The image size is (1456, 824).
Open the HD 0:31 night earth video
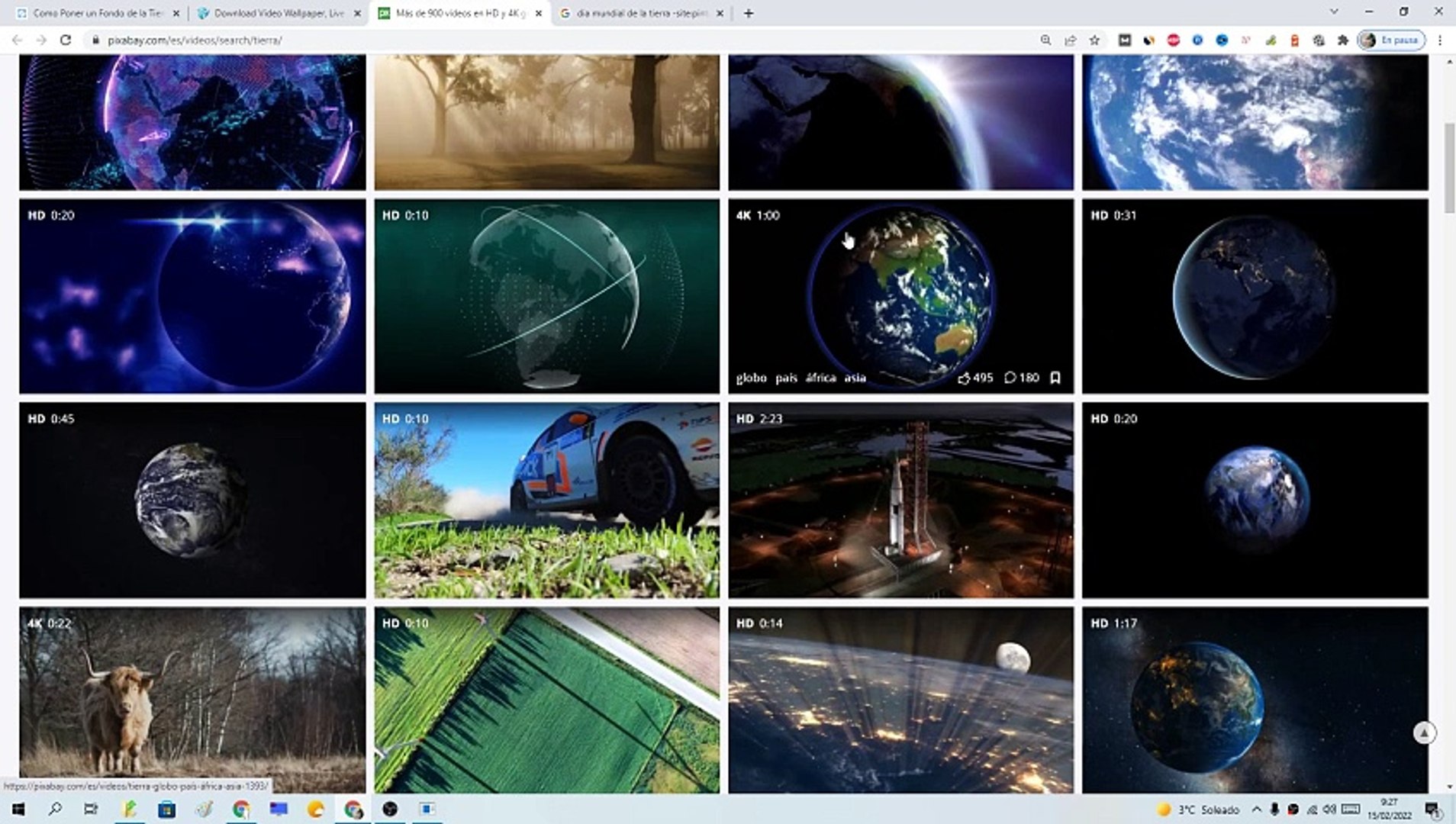[1255, 296]
